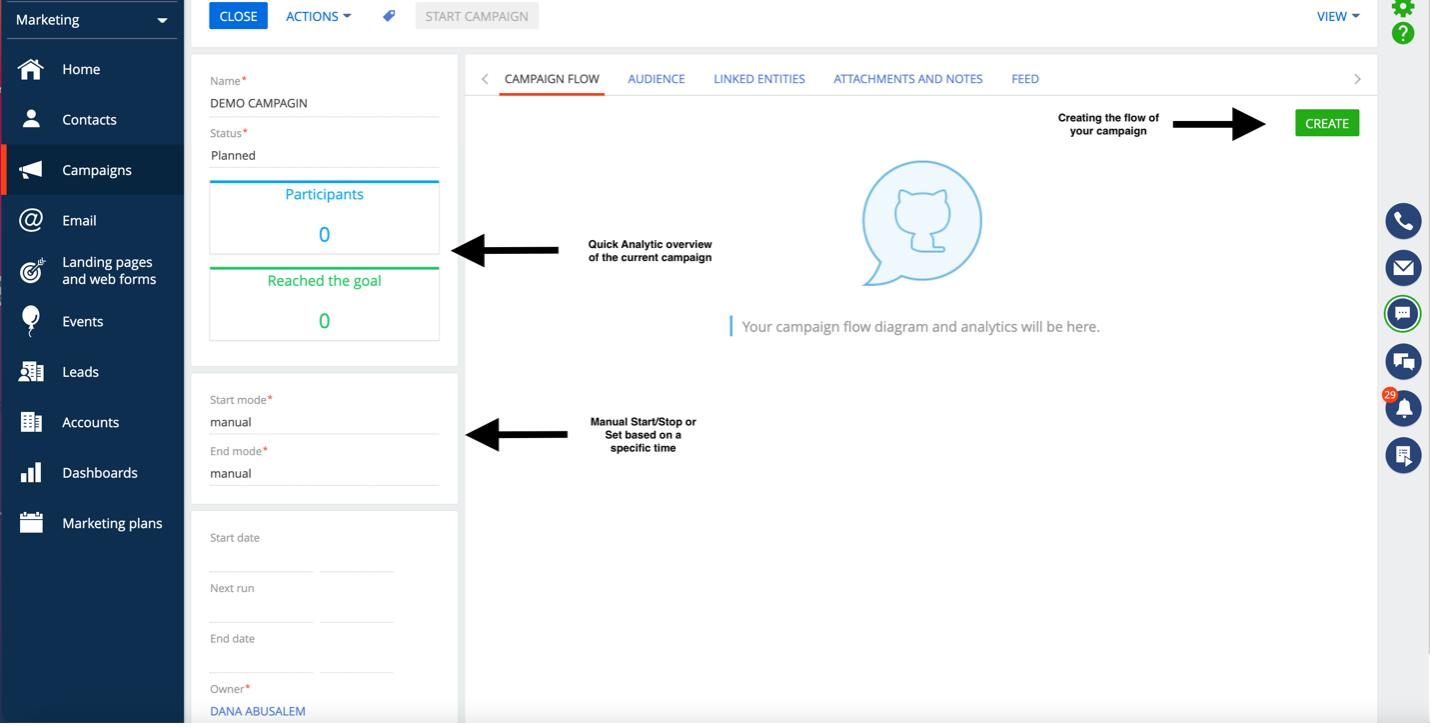This screenshot has width=1430, height=727.
Task: Click the blue Close button
Action: coord(238,16)
